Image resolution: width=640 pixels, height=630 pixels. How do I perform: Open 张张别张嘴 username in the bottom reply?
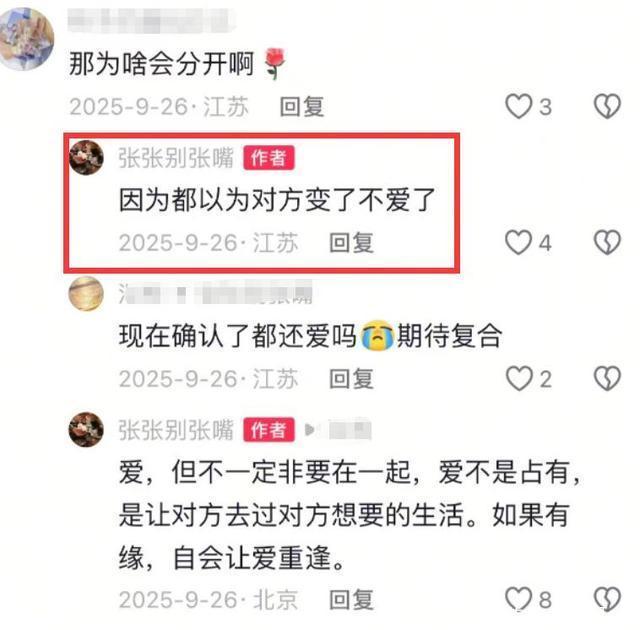coord(176,430)
